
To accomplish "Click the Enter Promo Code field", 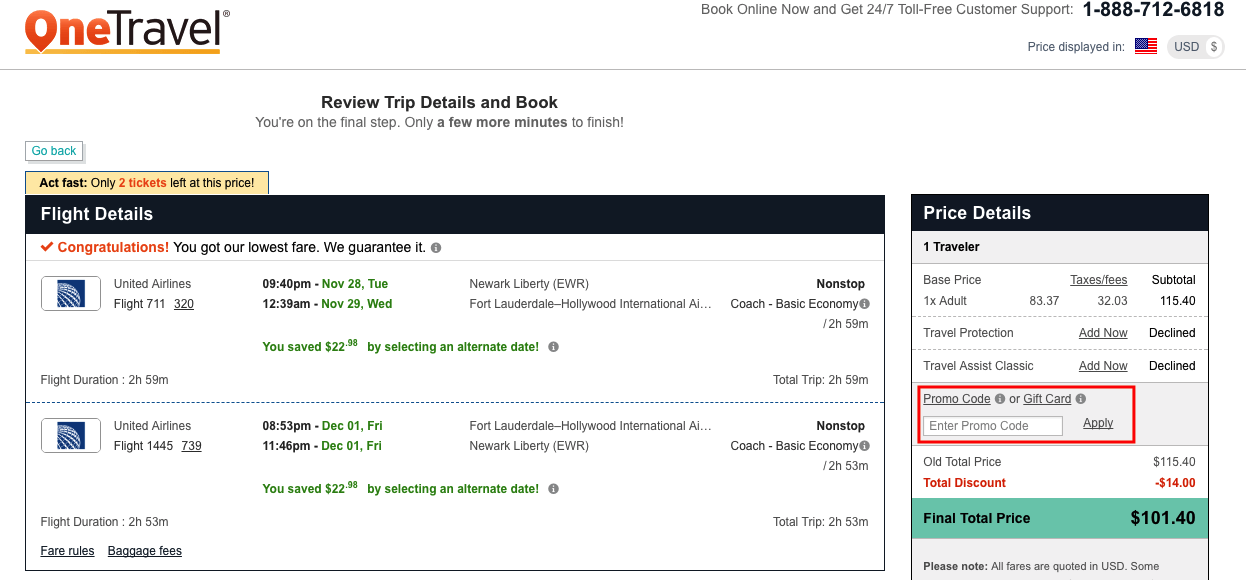I will pos(993,426).
